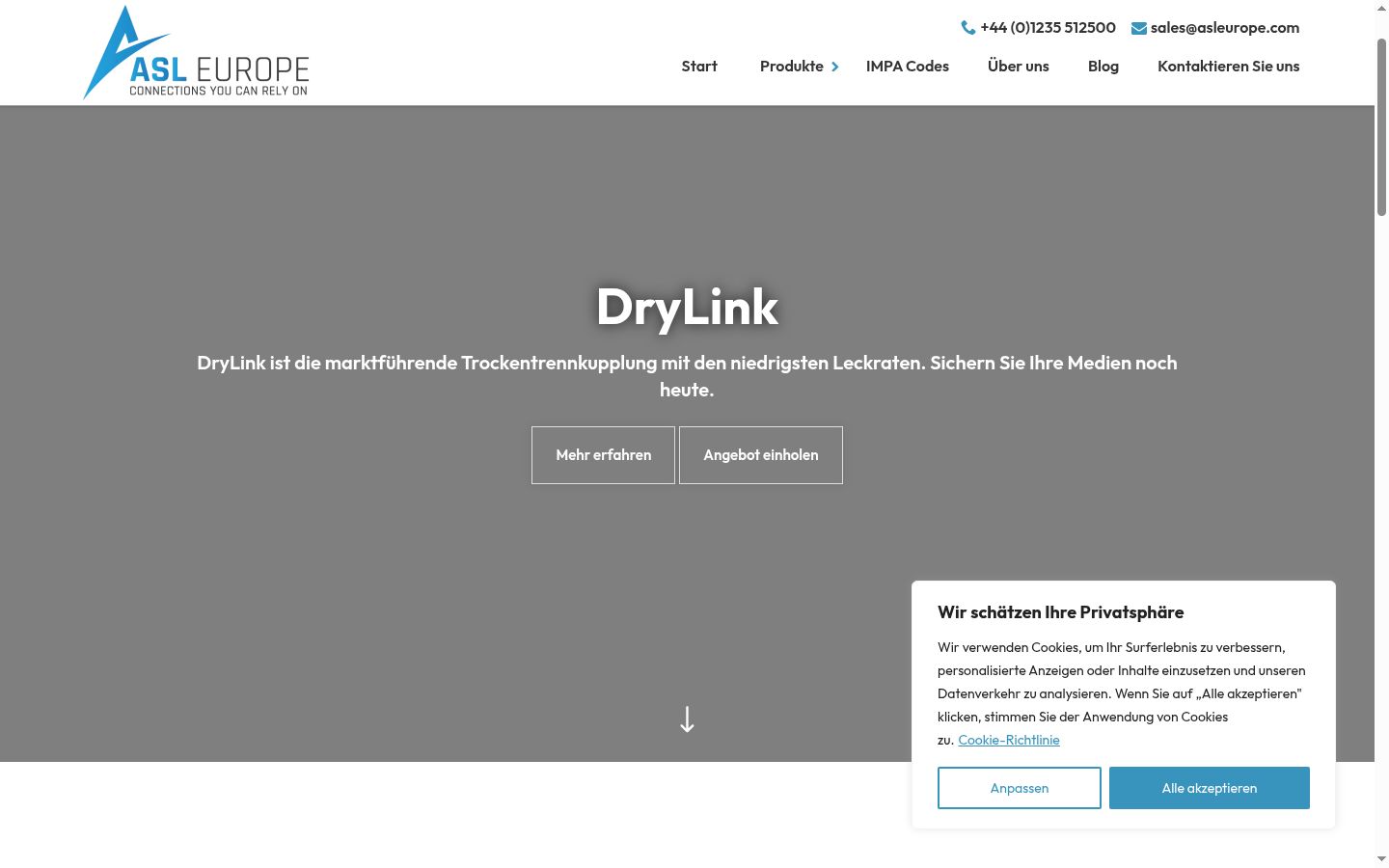The image size is (1389, 868).
Task: Accept all cookies with Alle akzeptieren
Action: [1210, 788]
